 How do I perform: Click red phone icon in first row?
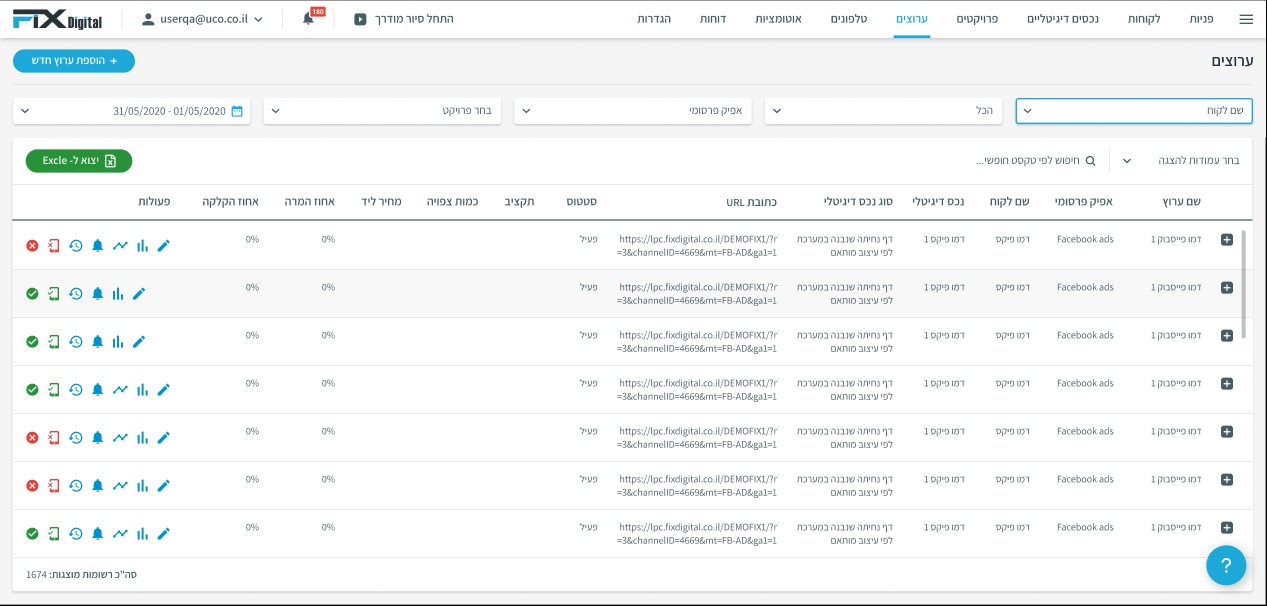[x=54, y=245]
